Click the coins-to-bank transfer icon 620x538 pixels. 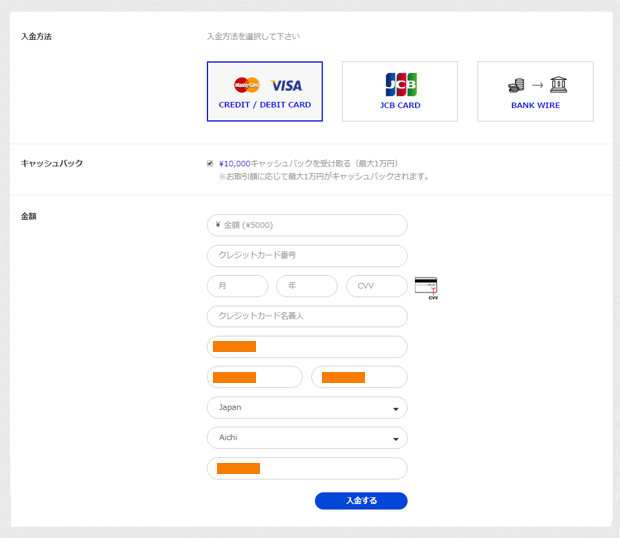click(537, 85)
